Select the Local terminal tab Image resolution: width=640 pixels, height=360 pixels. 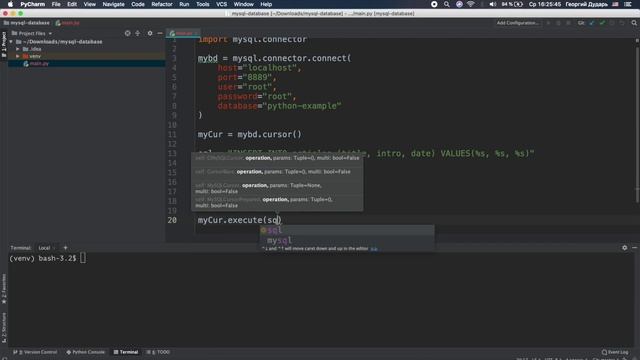[44, 248]
